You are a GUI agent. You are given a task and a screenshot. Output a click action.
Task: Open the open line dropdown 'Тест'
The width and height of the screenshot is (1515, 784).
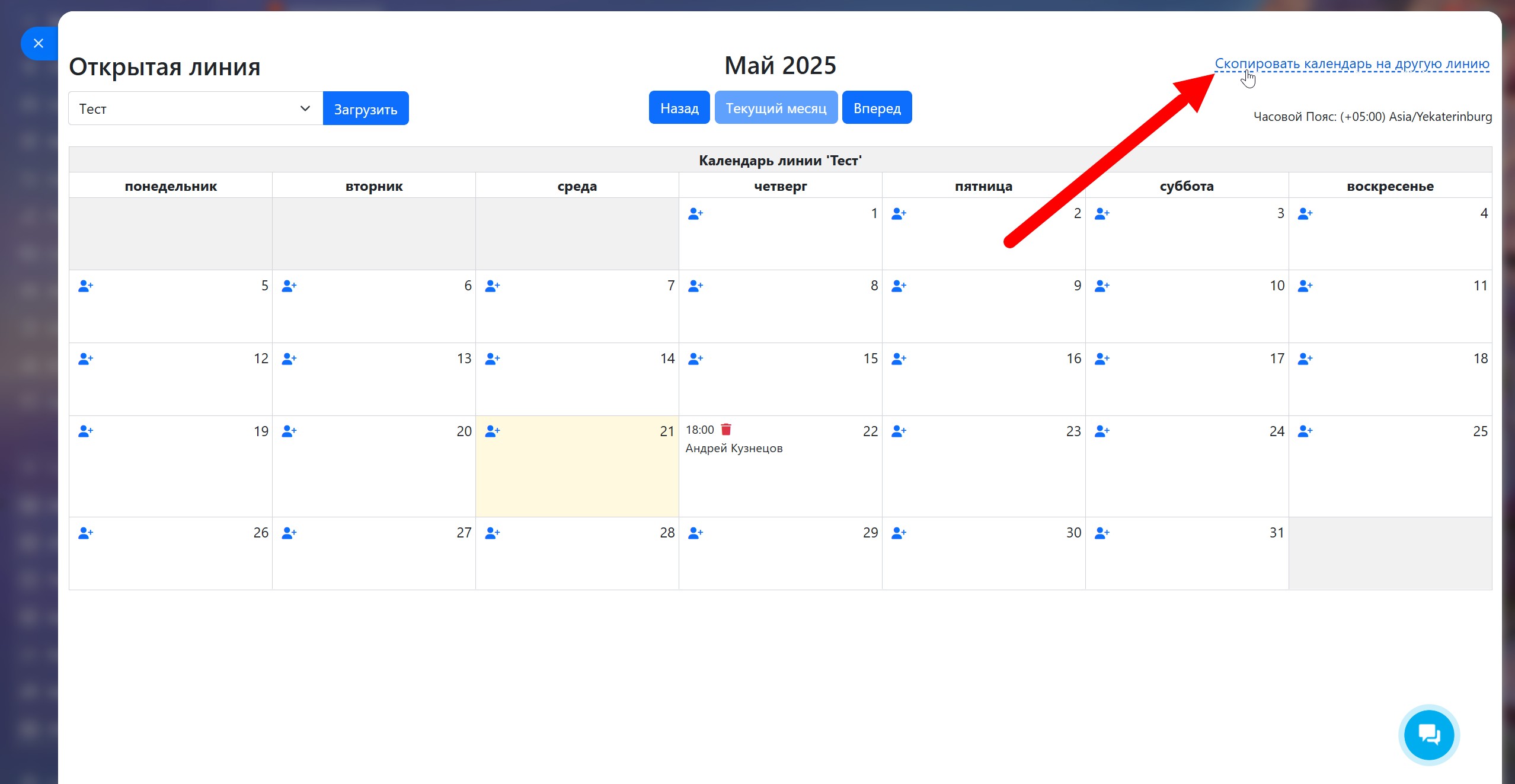click(x=195, y=108)
